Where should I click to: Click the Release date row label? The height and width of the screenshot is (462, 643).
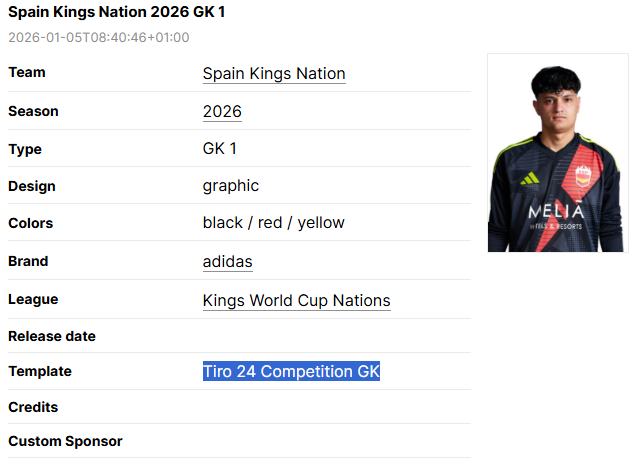[52, 336]
